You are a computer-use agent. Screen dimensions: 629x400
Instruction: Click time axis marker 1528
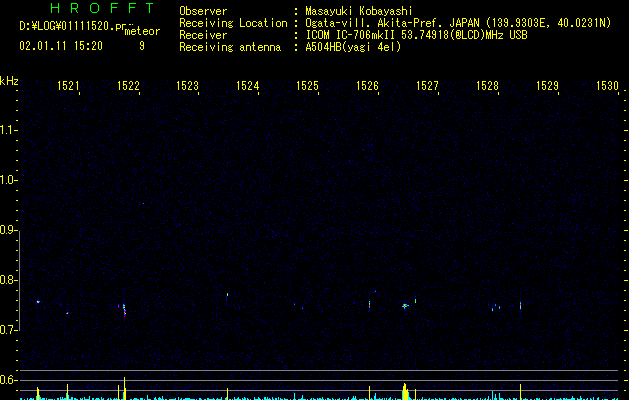pyautogui.click(x=487, y=86)
